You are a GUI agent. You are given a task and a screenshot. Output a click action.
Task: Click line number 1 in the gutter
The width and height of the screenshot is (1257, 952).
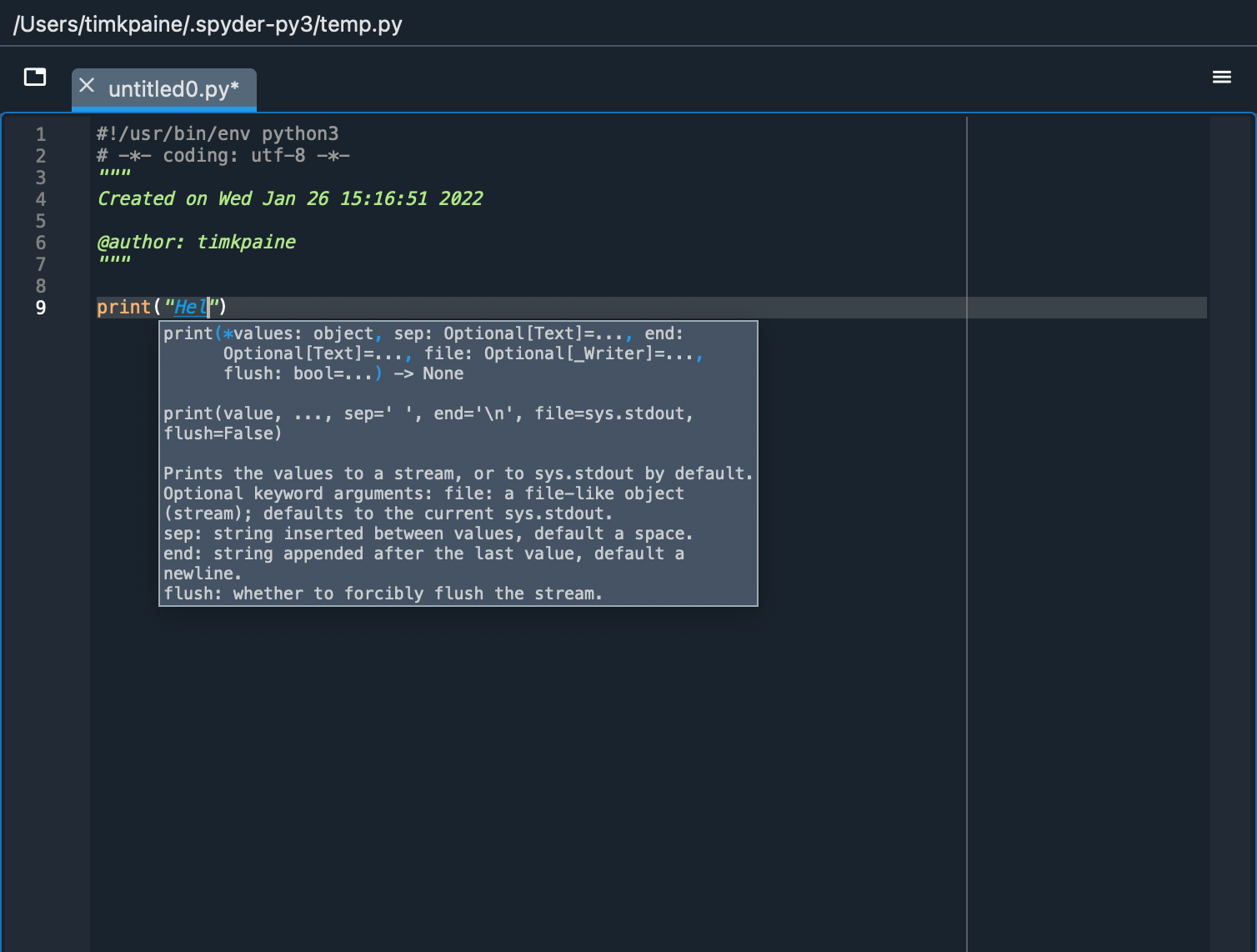[41, 134]
